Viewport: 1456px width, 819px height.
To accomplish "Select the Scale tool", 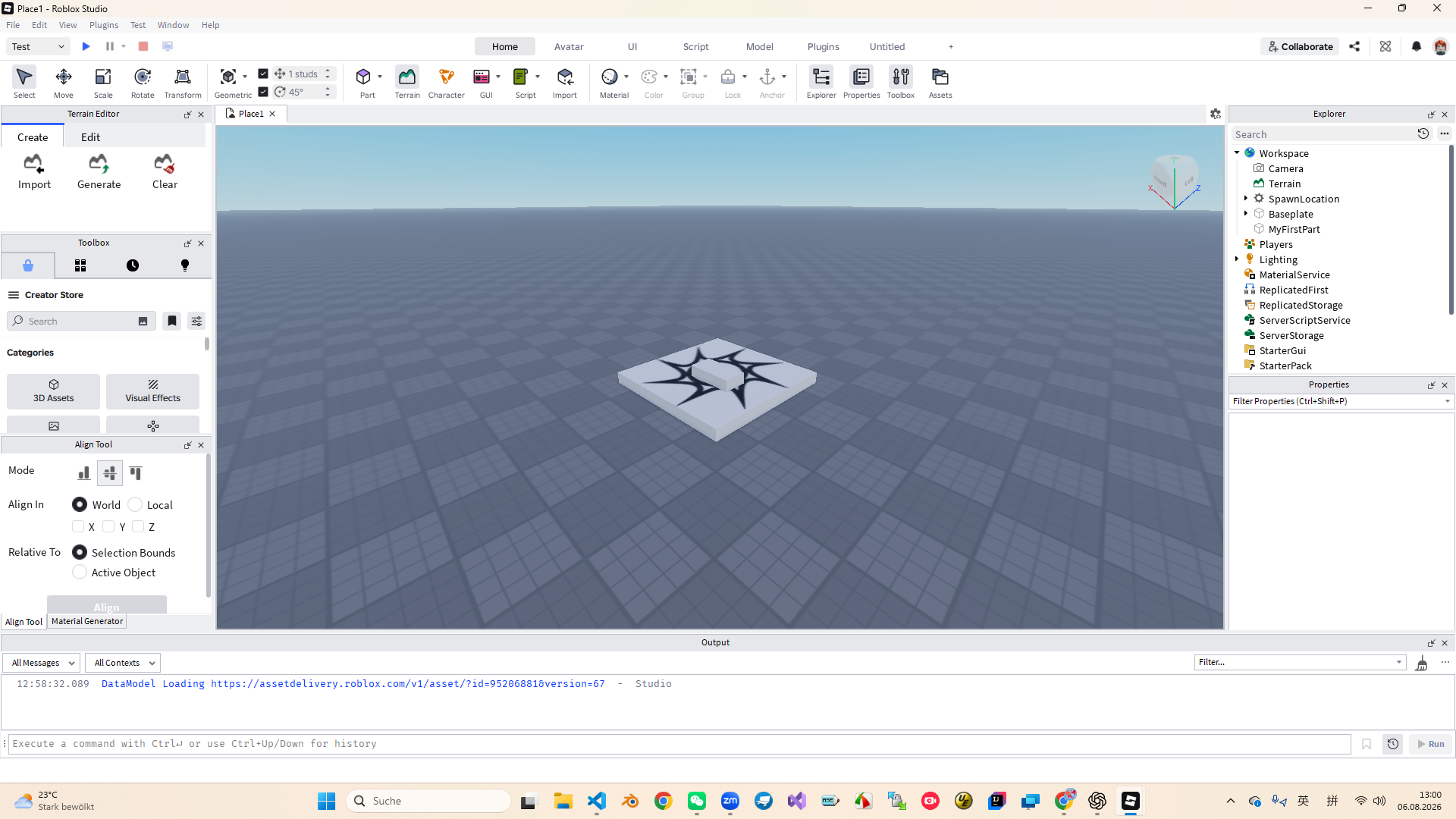I will point(103,83).
